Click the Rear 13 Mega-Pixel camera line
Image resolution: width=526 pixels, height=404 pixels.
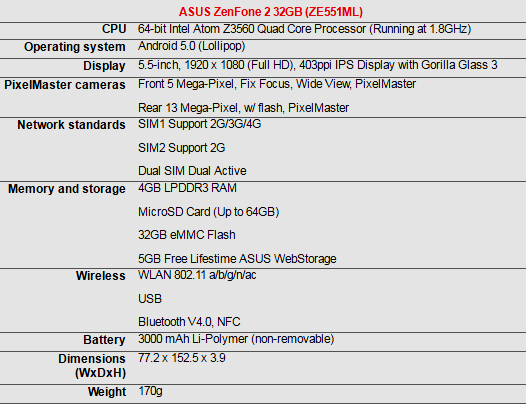tap(244, 108)
